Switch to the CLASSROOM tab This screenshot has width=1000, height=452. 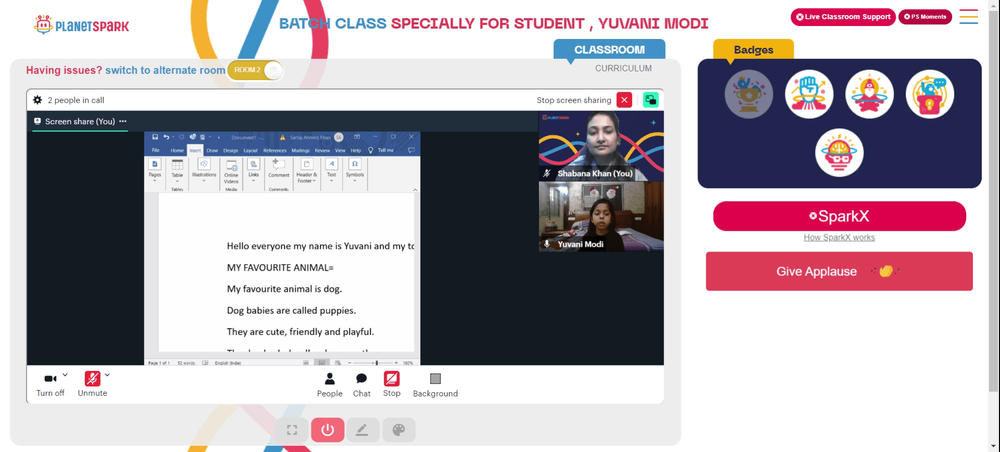pos(609,50)
